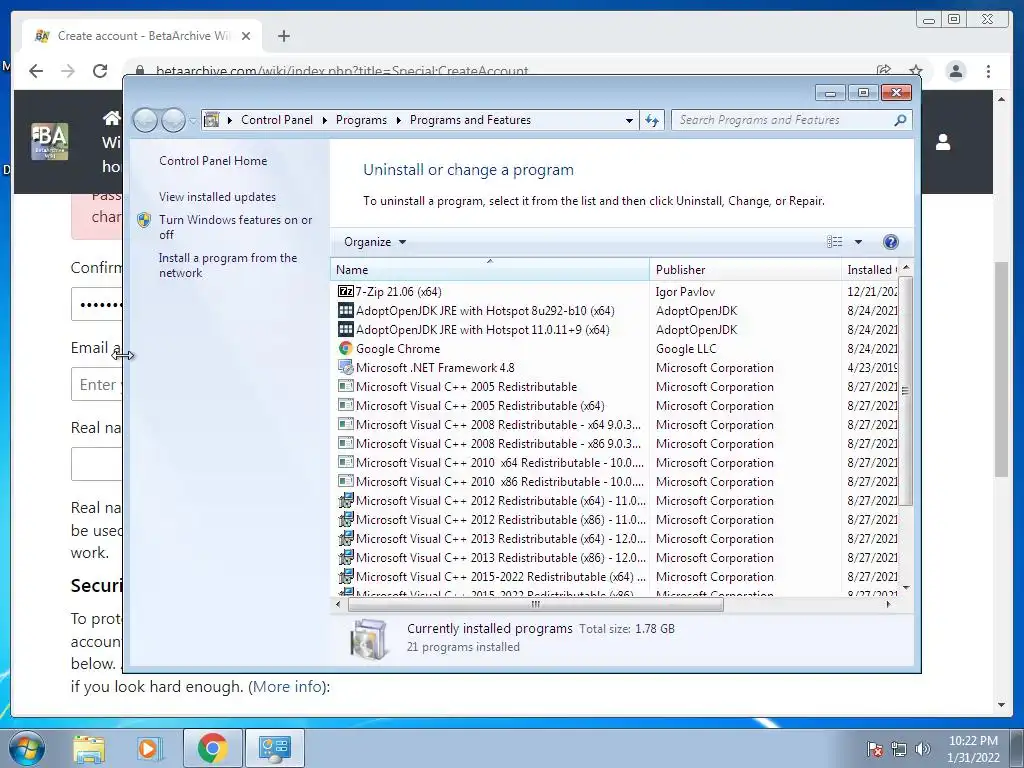
Task: Click the Microsoft .NET Framework 4.8 icon
Action: coord(345,367)
